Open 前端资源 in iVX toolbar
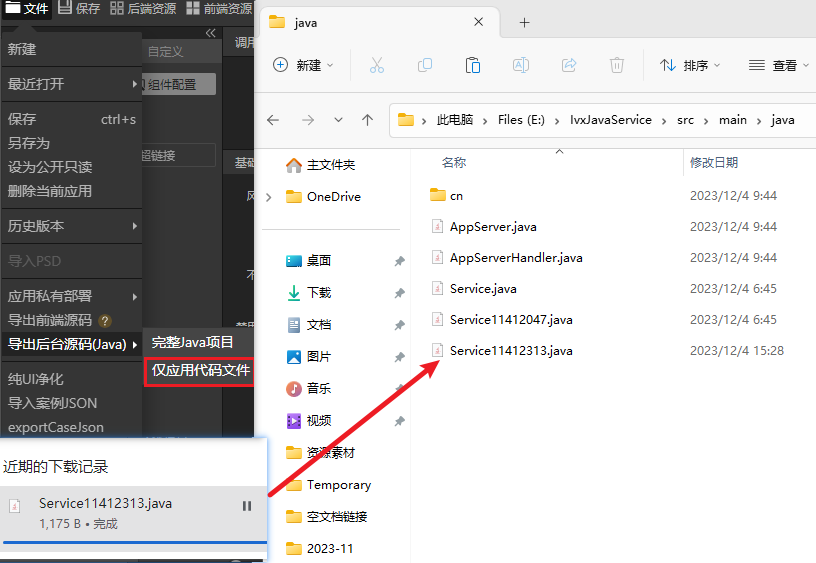 click(219, 8)
